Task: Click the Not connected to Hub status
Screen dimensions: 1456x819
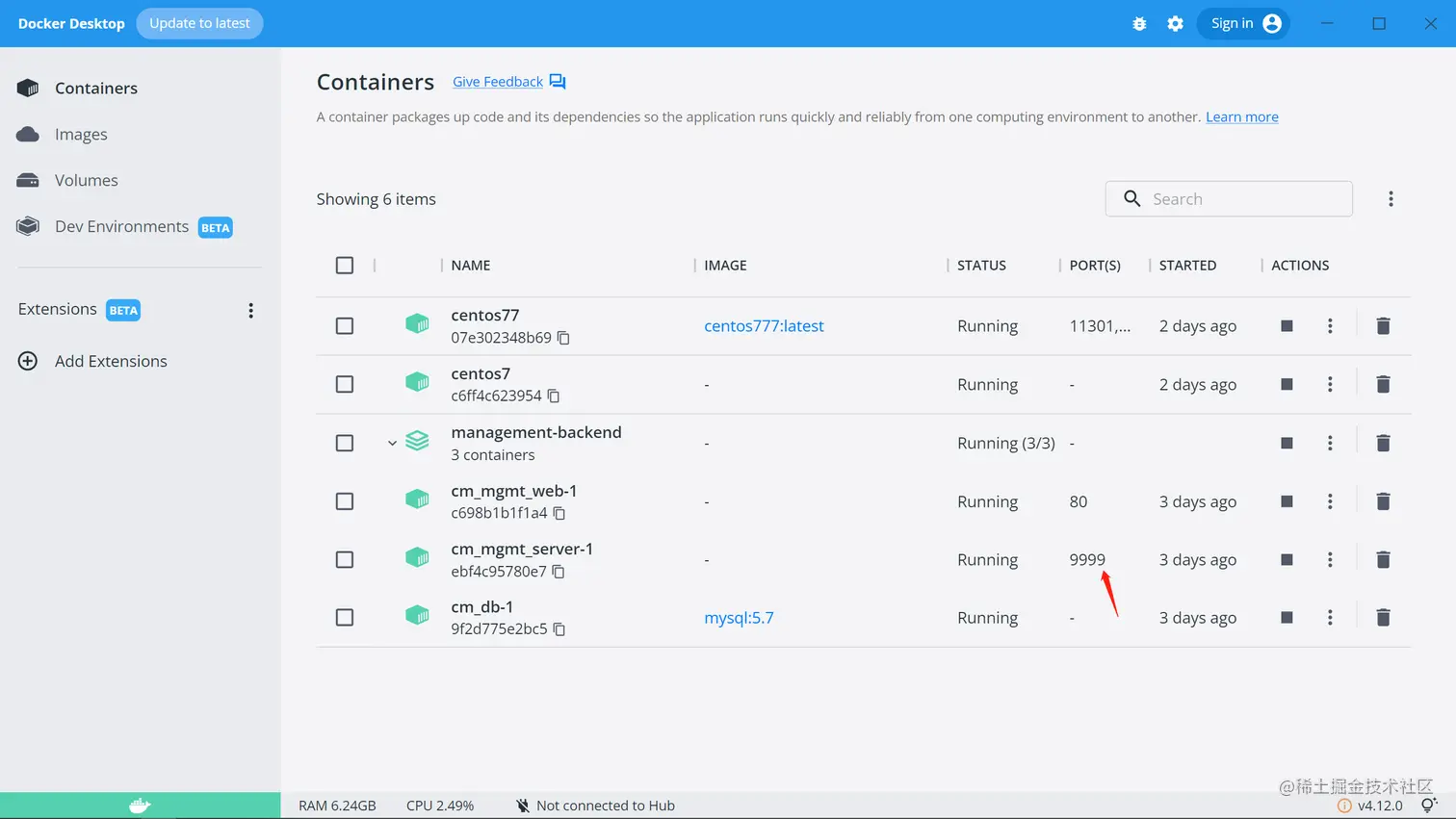Action: click(595, 806)
